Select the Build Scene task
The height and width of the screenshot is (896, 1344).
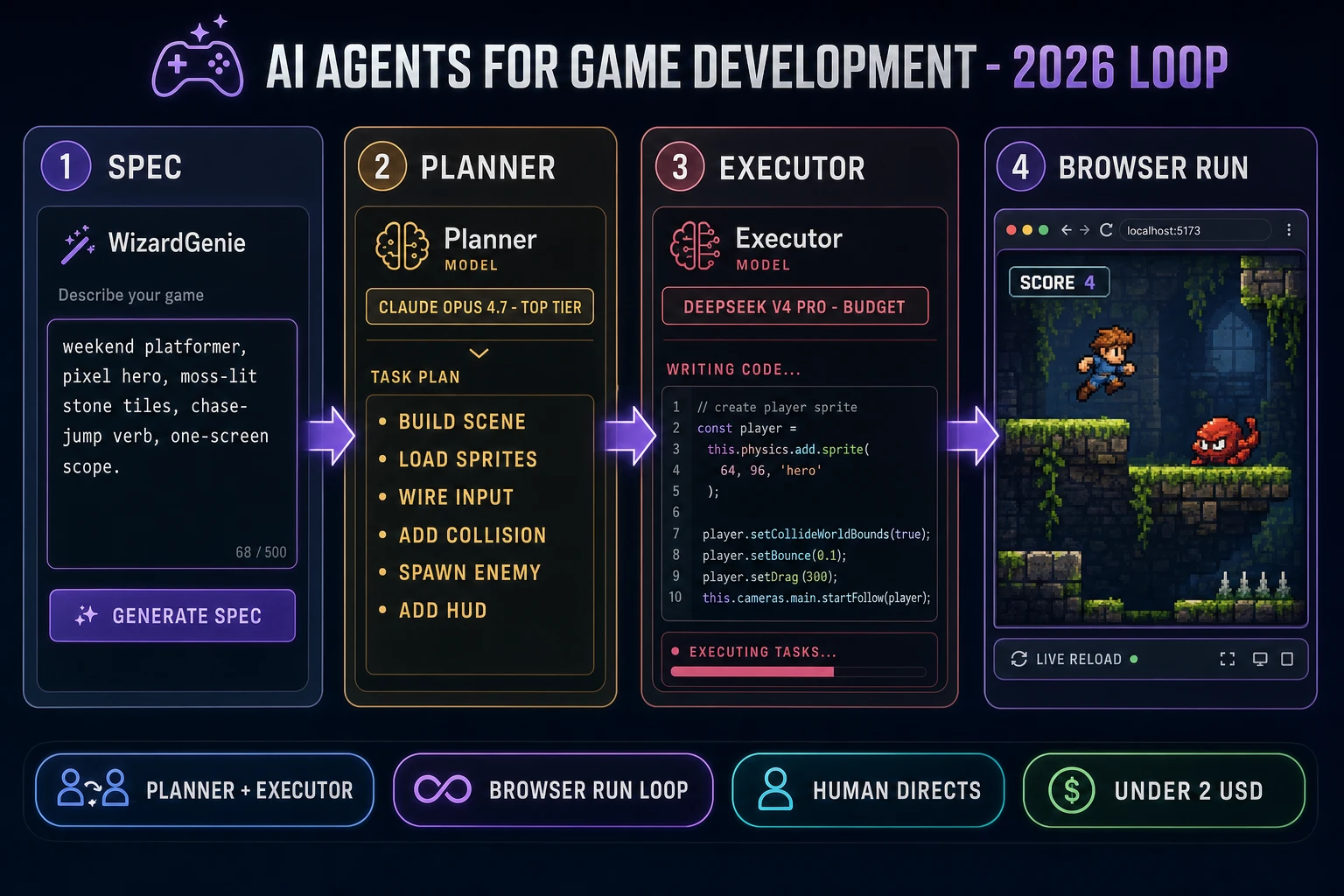click(x=461, y=422)
